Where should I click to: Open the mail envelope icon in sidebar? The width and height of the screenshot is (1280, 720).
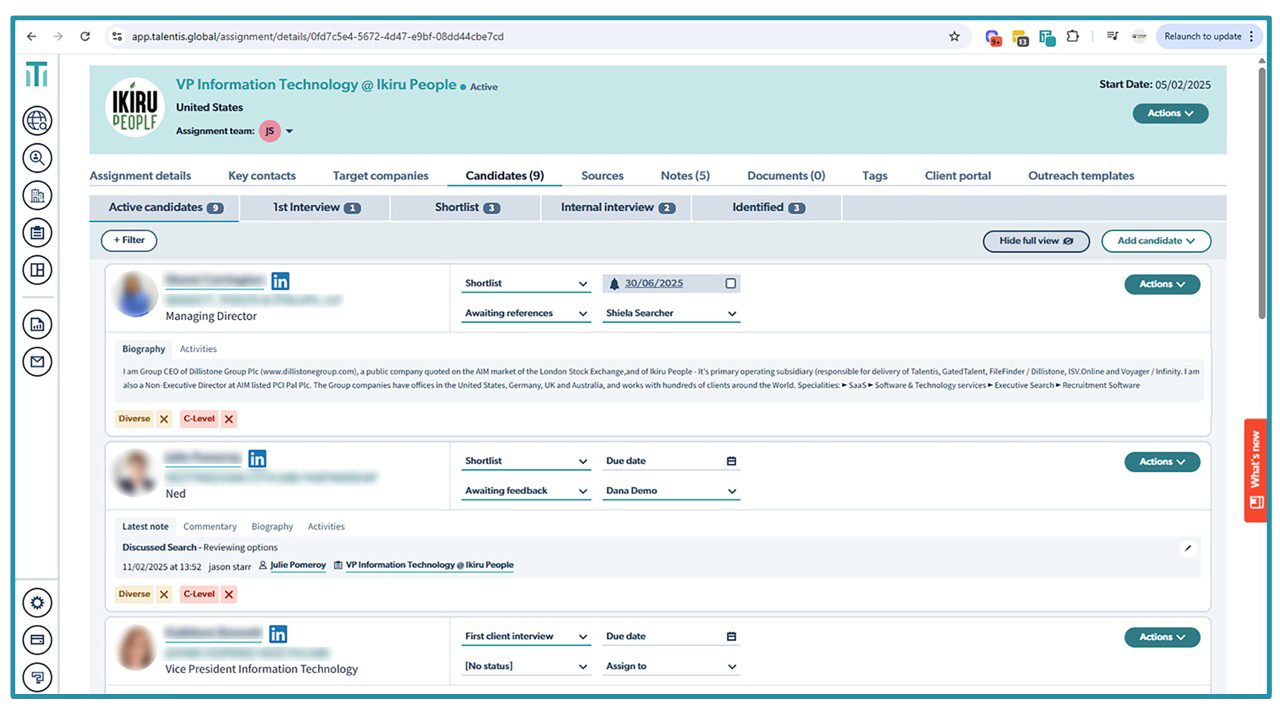pyautogui.click(x=37, y=361)
